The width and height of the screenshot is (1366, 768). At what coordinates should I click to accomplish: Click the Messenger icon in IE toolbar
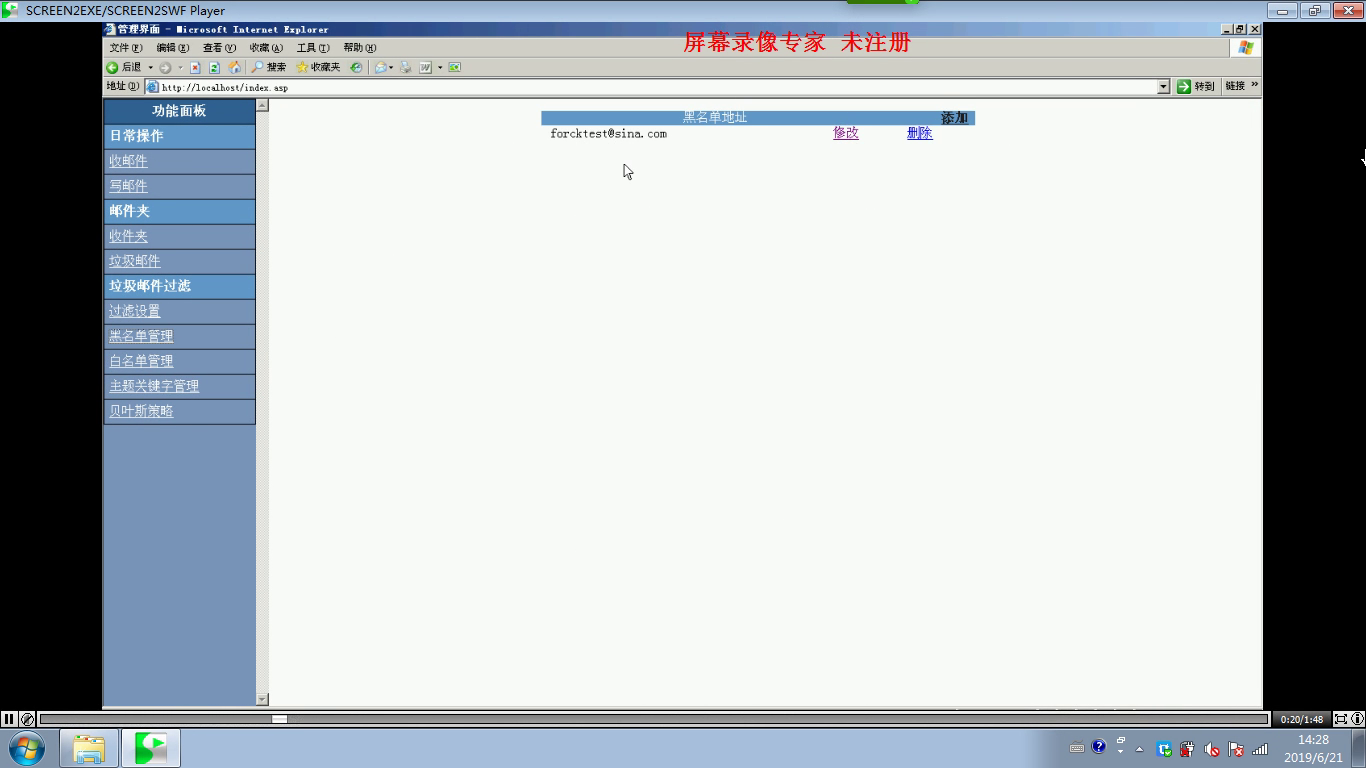tap(455, 67)
